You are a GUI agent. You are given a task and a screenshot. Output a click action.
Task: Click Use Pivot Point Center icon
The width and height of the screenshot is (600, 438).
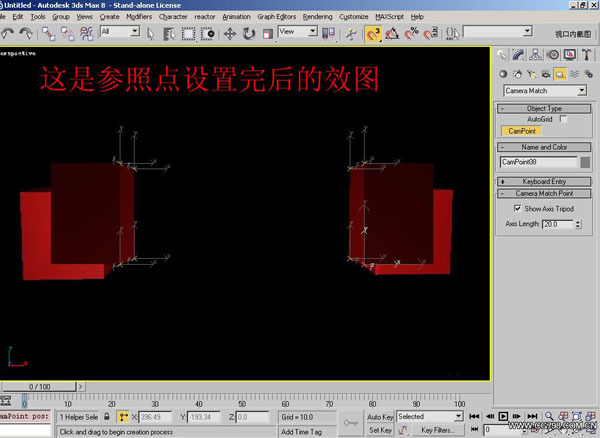(328, 34)
